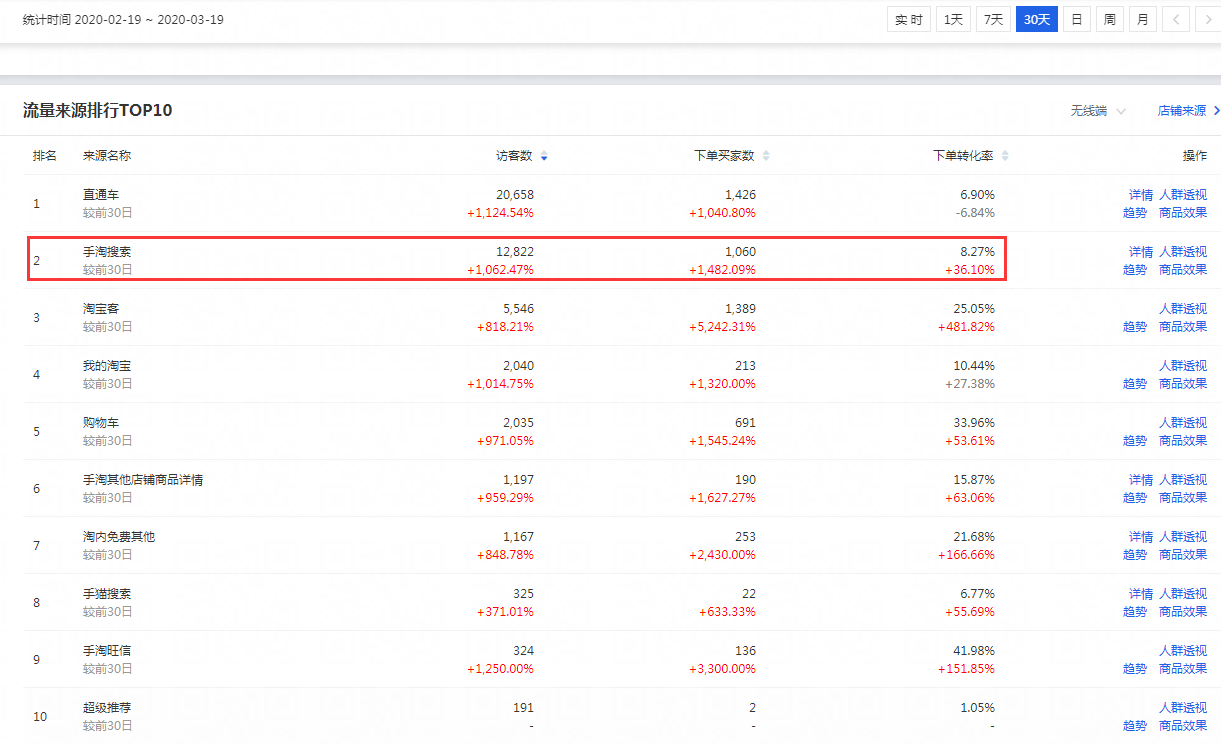This screenshot has height=744, width=1221.
Task: Open 详情 for 直通车 row
Action: pos(1140,195)
